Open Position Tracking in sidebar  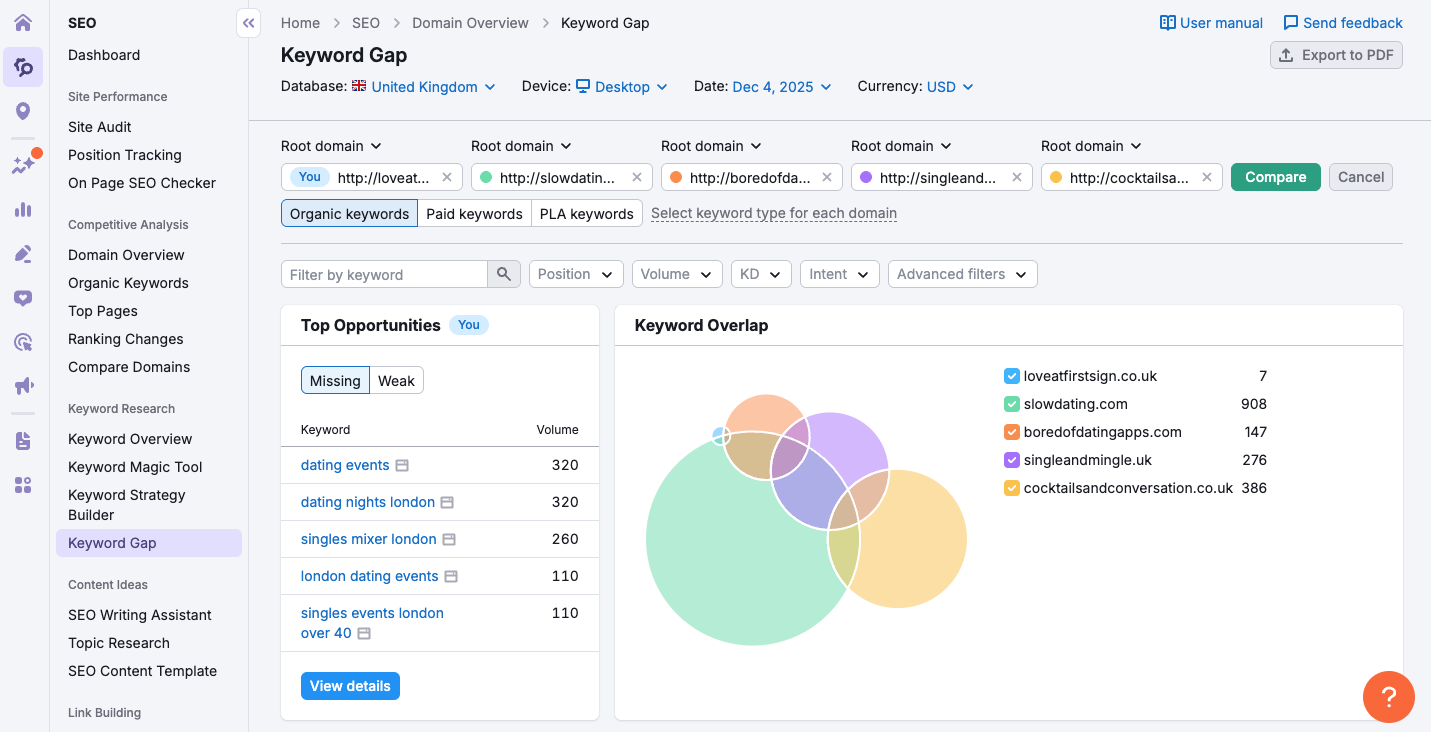(x=125, y=155)
